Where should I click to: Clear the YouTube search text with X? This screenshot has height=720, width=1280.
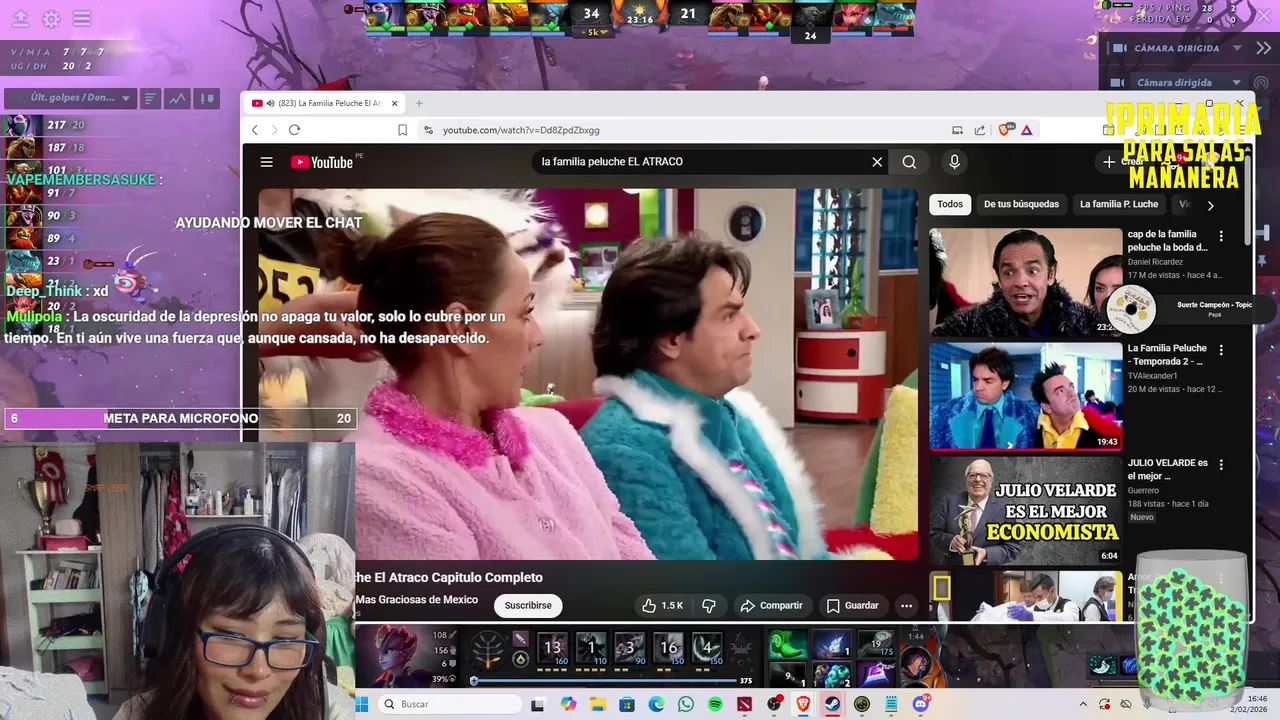coord(877,162)
